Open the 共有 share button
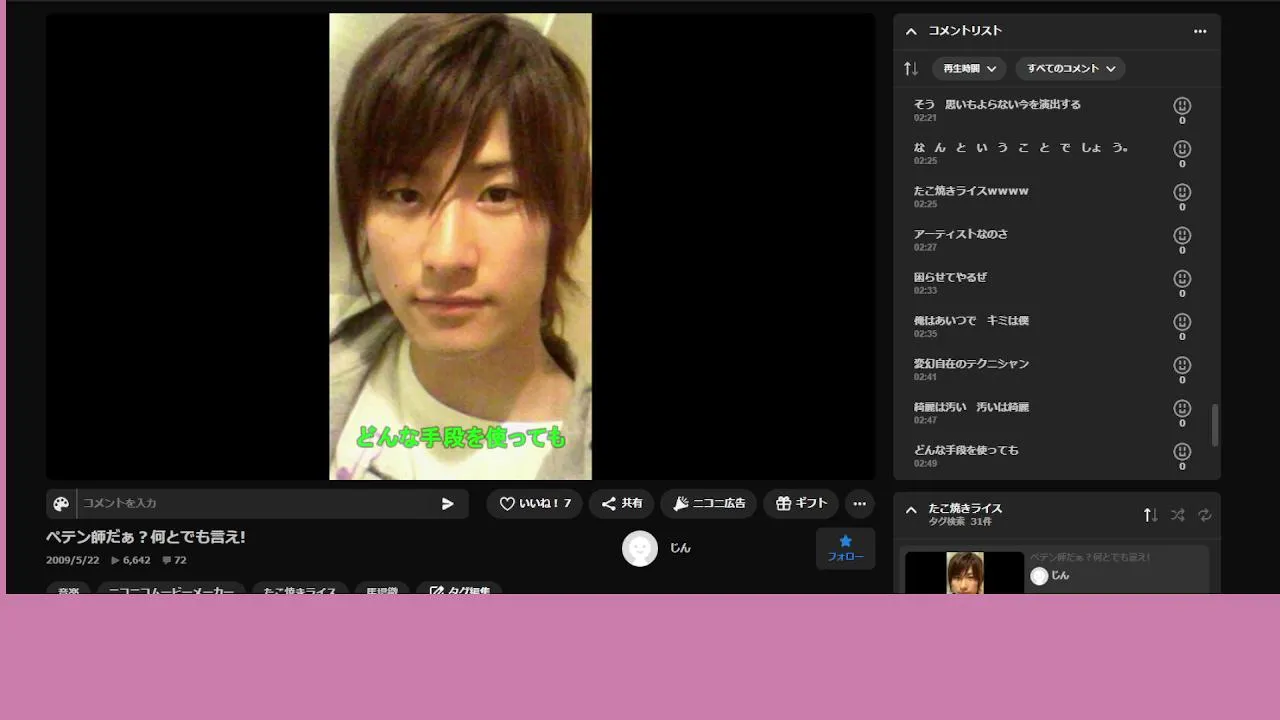This screenshot has height=720, width=1280. click(621, 503)
